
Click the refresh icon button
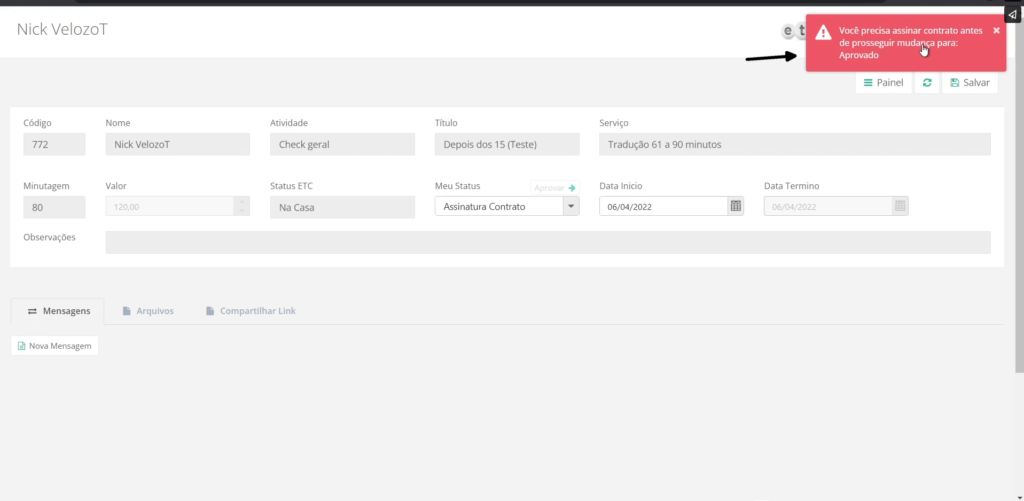[x=927, y=83]
